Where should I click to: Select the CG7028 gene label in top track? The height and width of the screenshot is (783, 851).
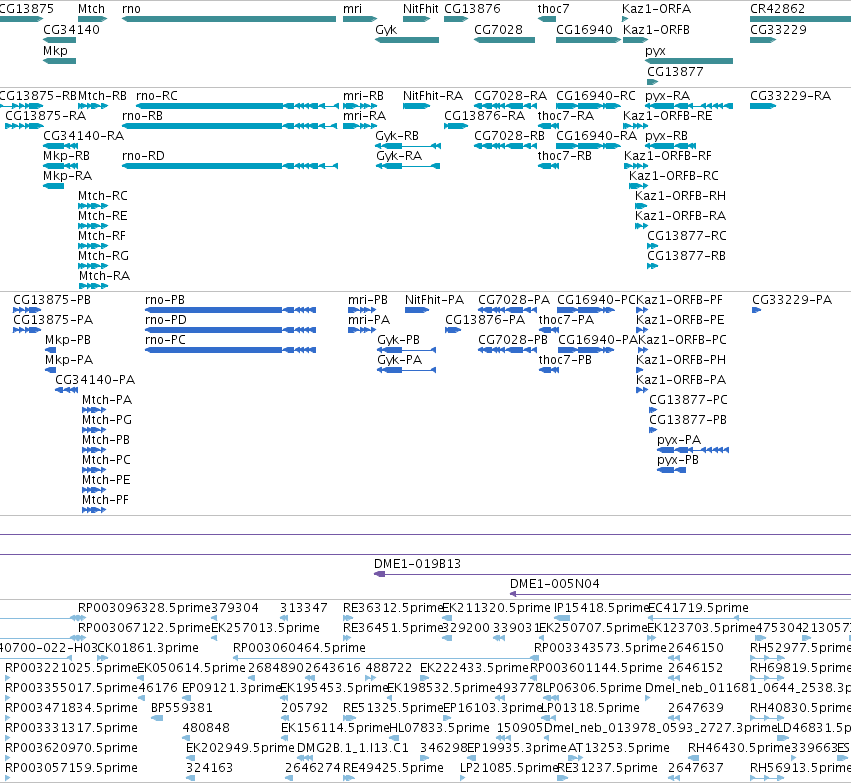pyautogui.click(x=498, y=29)
